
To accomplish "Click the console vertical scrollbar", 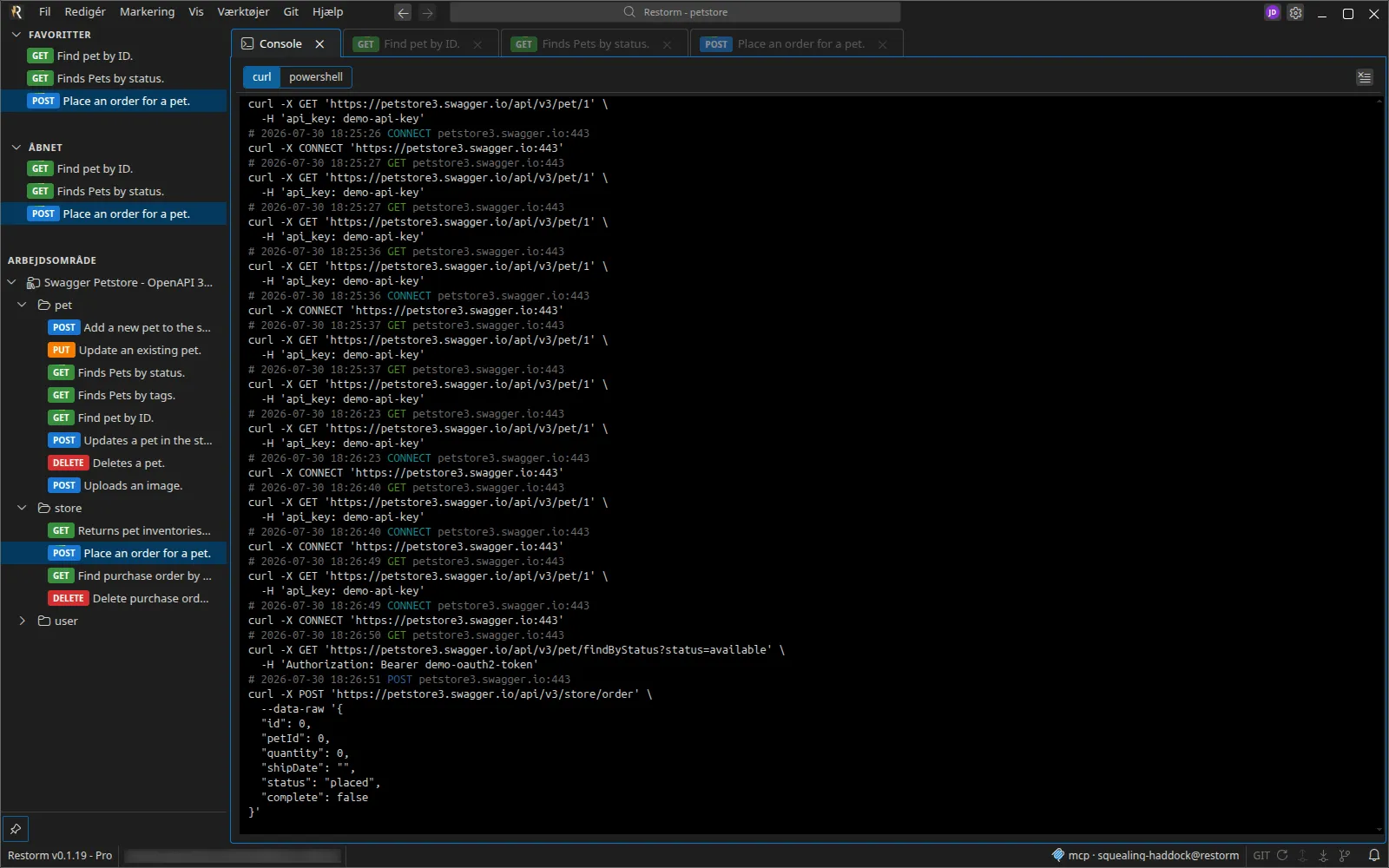I will click(x=1379, y=464).
